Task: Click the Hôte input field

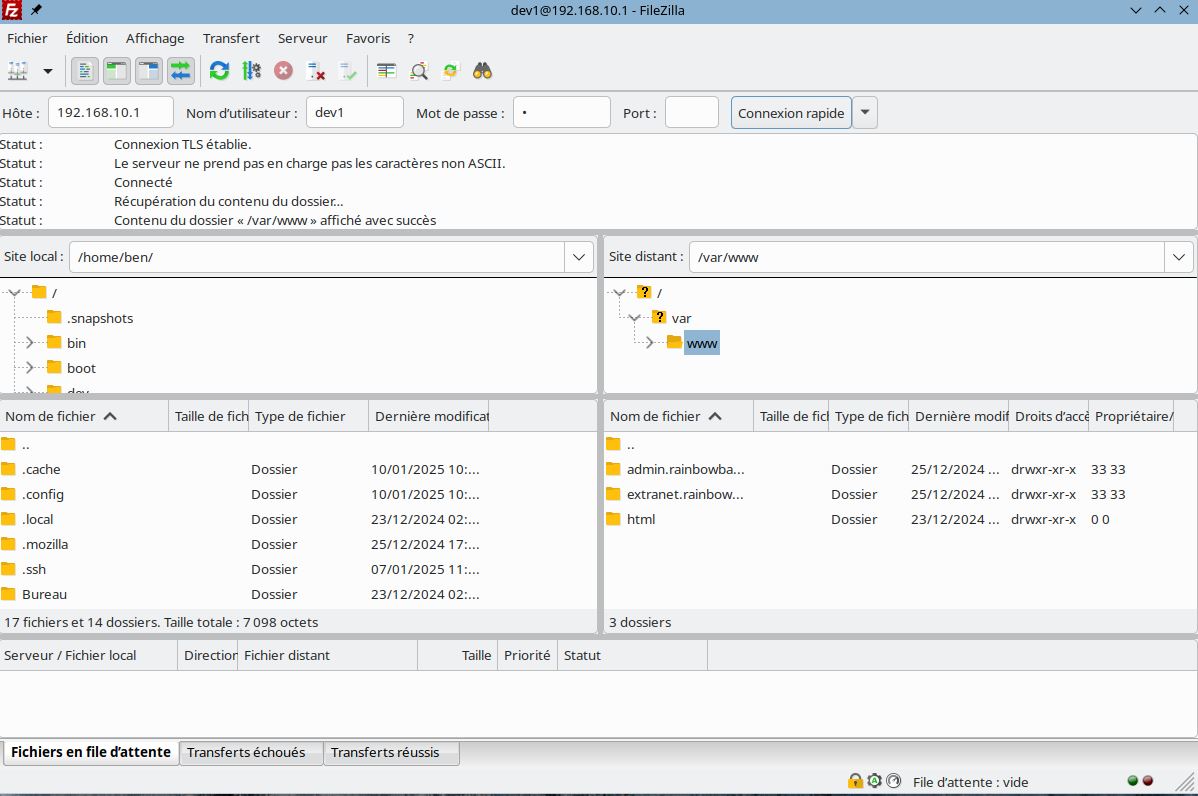Action: coord(110,113)
